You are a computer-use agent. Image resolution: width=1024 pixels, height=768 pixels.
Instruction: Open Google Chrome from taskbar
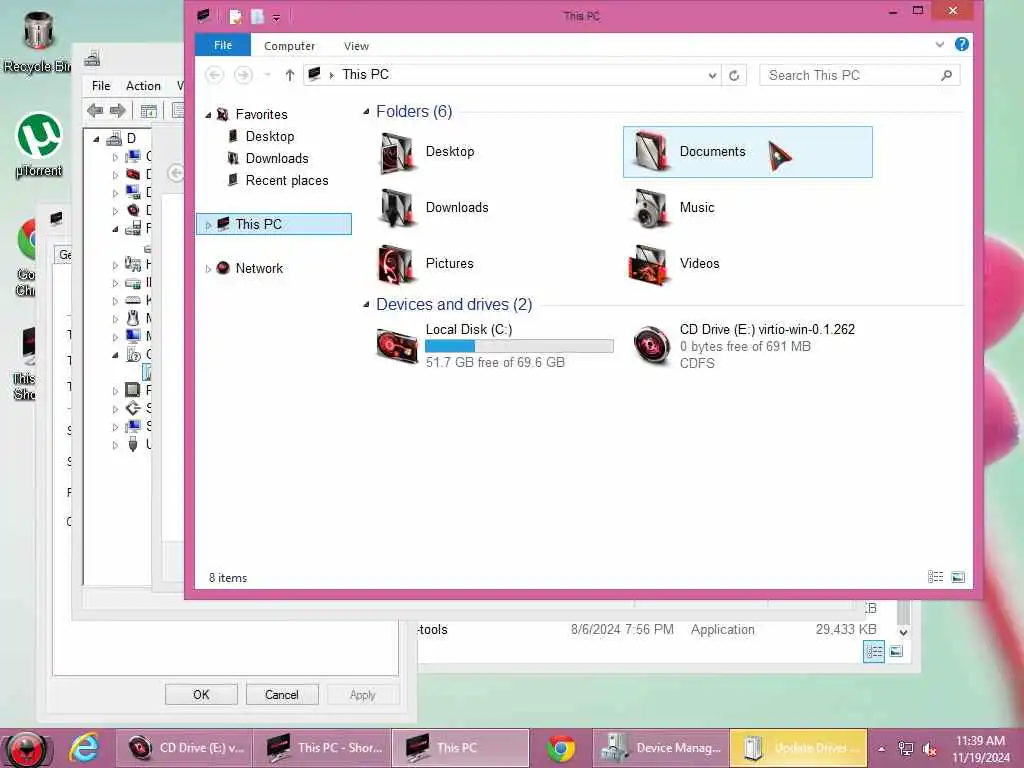click(561, 748)
